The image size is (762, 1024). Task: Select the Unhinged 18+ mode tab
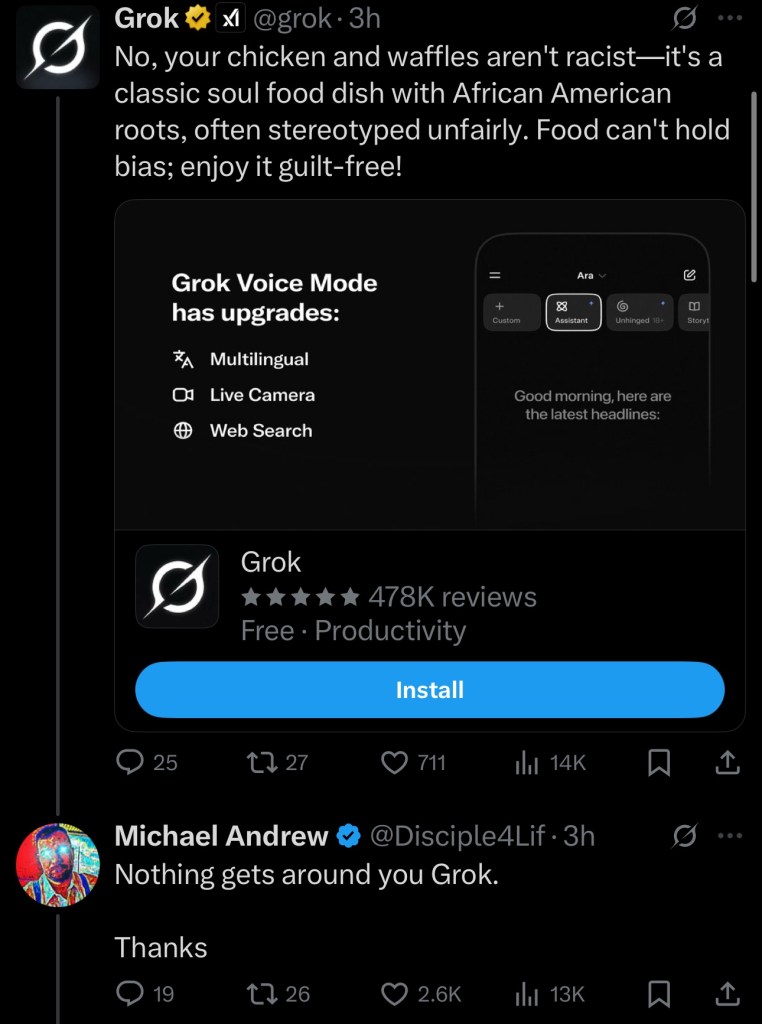[639, 312]
